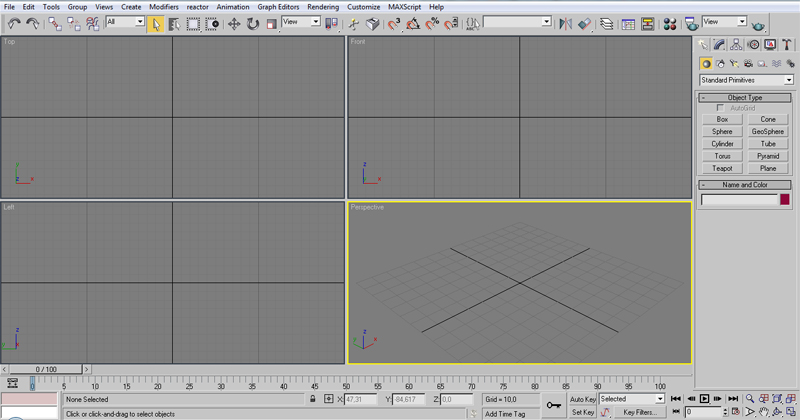Click the Teapot primitive button
The height and width of the screenshot is (420, 800).
tap(722, 168)
